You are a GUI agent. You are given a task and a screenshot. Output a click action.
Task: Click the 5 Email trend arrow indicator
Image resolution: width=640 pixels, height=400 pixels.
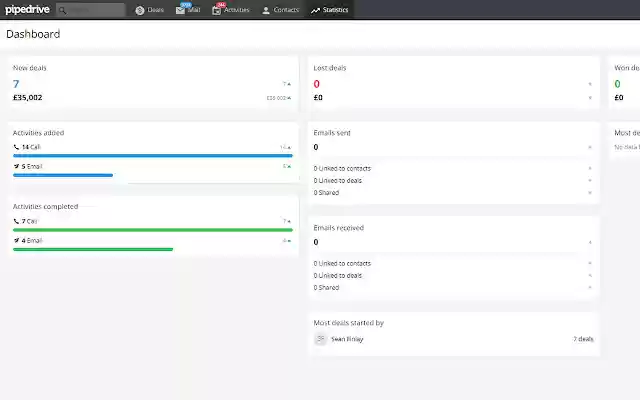tap(287, 167)
